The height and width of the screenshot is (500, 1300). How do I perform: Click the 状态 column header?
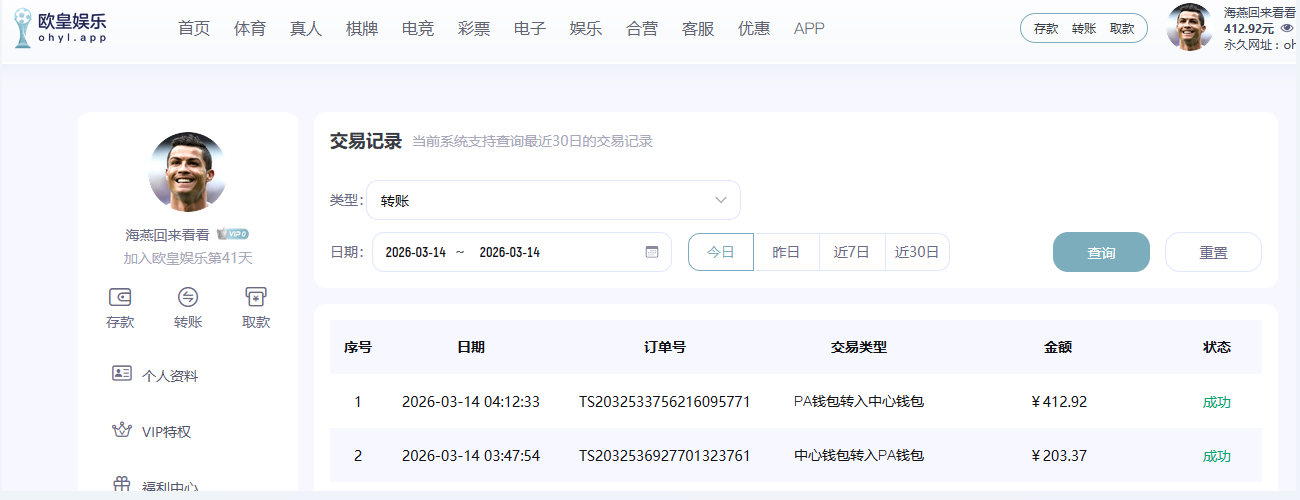coord(1217,347)
